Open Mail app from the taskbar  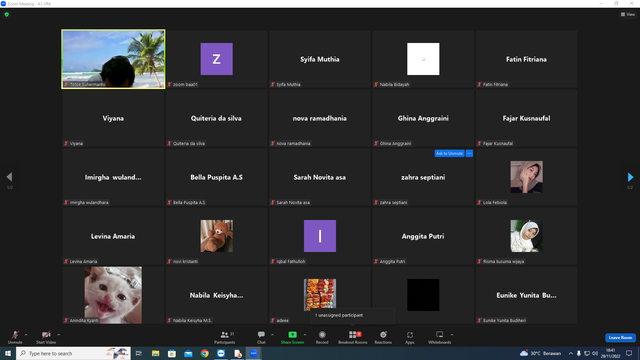188,353
